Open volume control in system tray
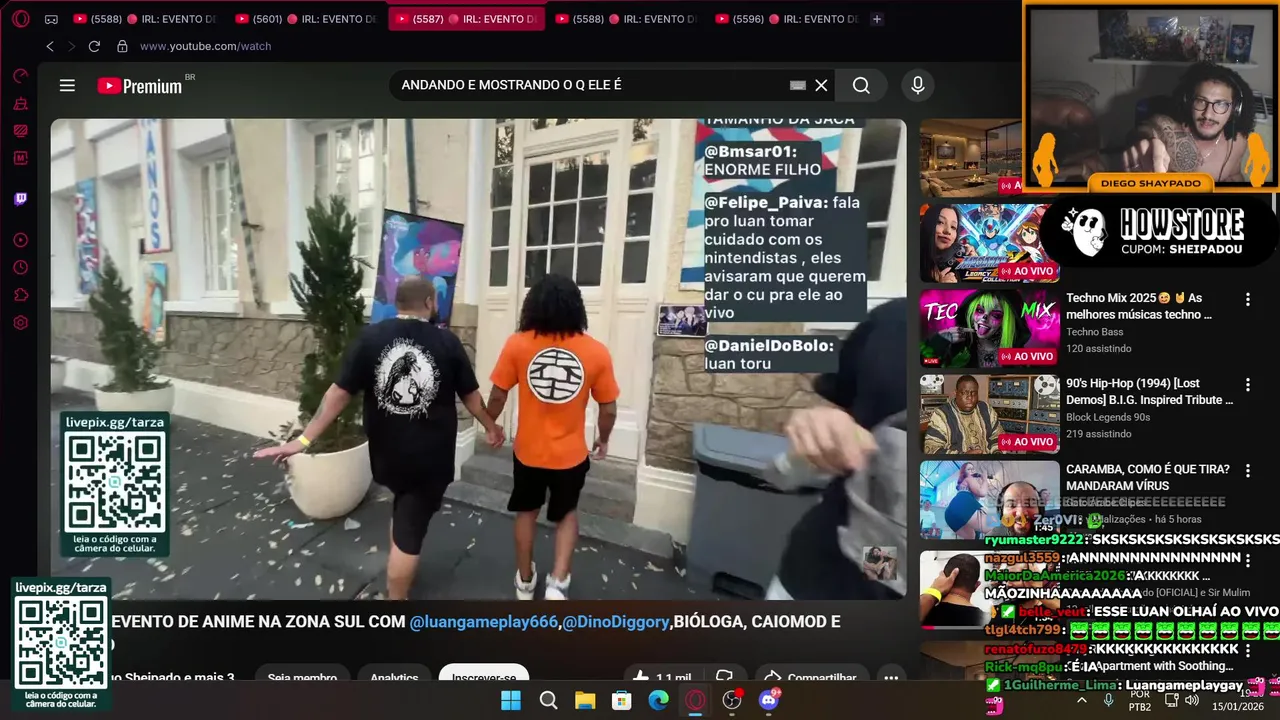This screenshot has height=720, width=1280. coord(1191,700)
